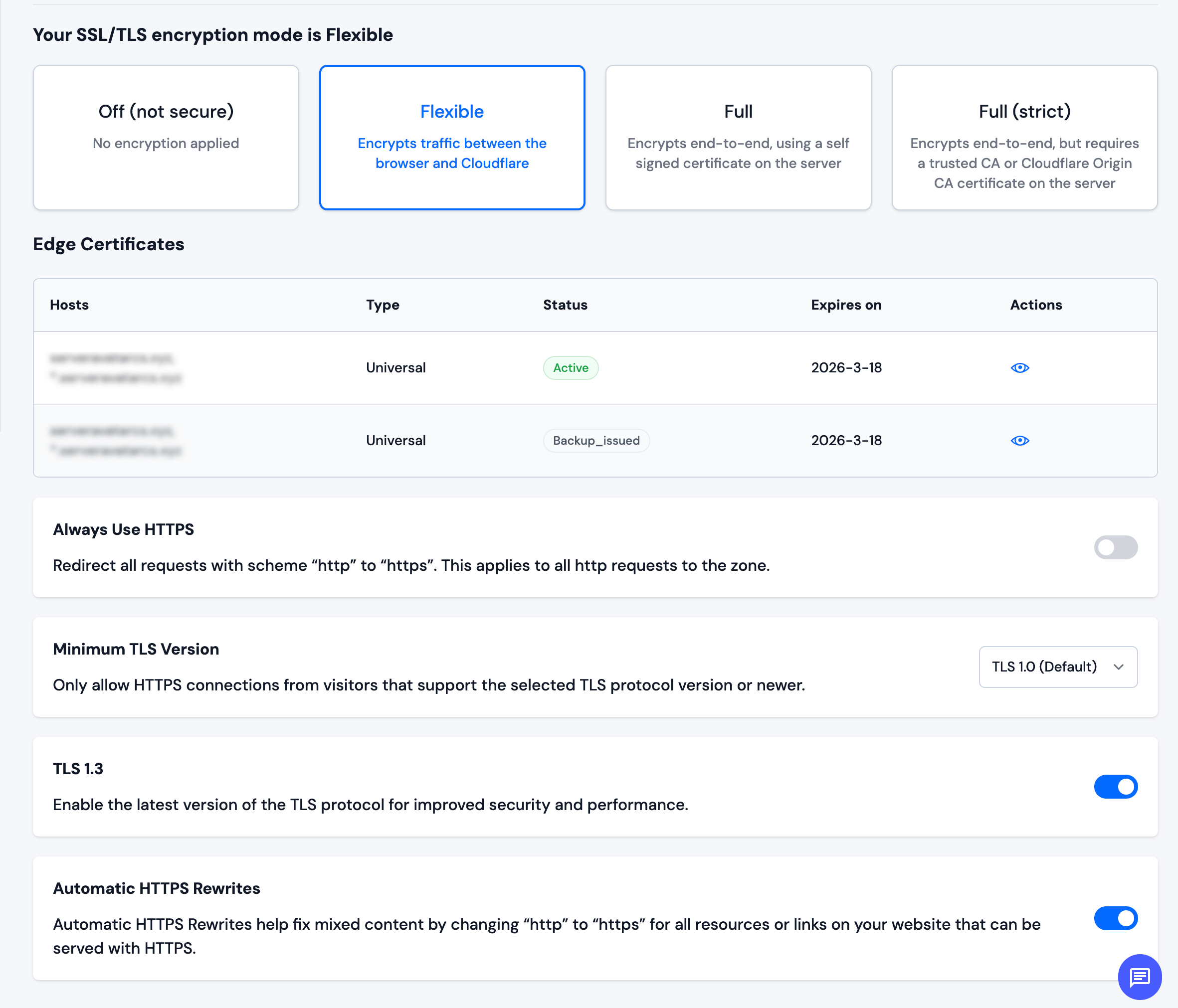The image size is (1178, 1008).
Task: Turn off Automatic HTTPS Rewrites
Action: (1116, 918)
